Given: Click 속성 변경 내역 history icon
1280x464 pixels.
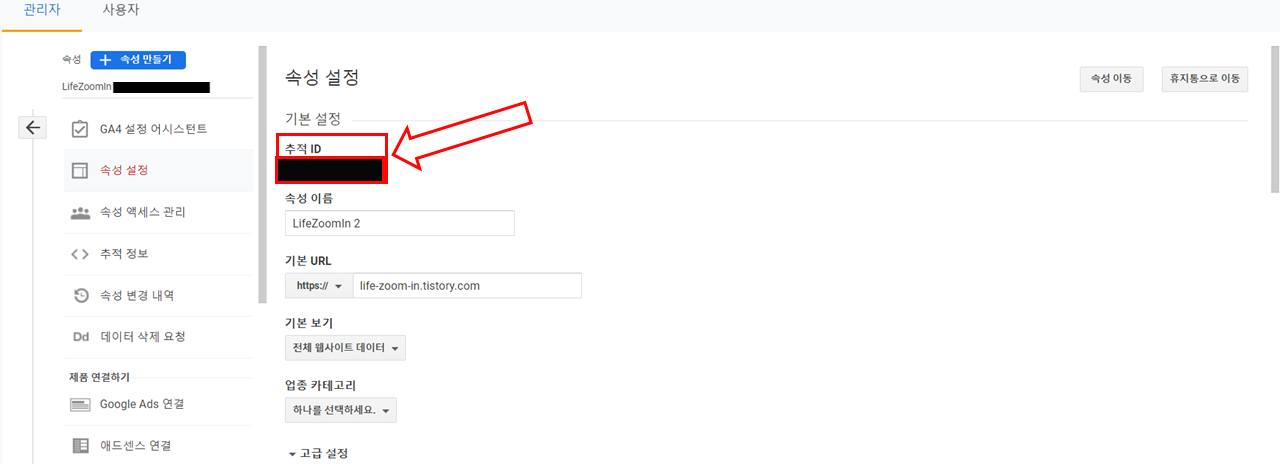Looking at the screenshot, I should click(80, 296).
